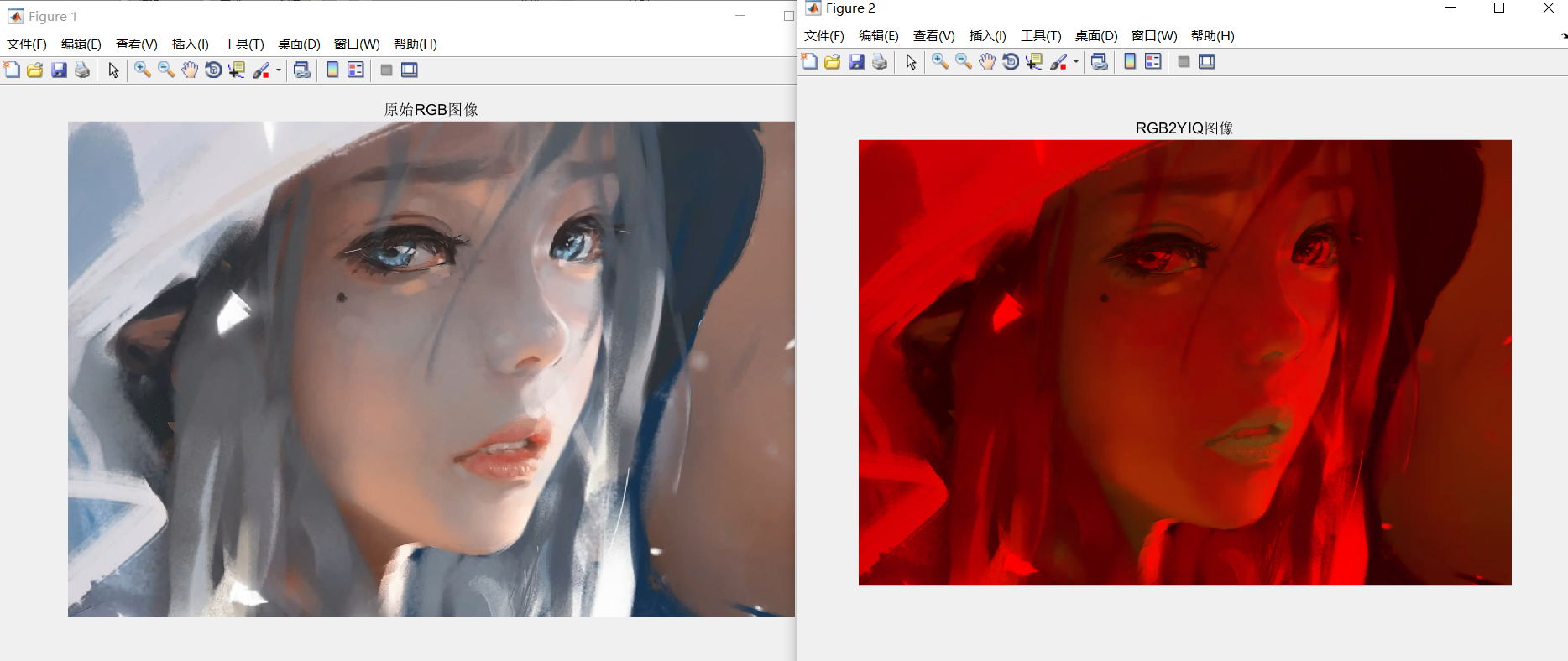
Task: Open 帮助(H) menu in Figure 2
Action: point(1213,36)
